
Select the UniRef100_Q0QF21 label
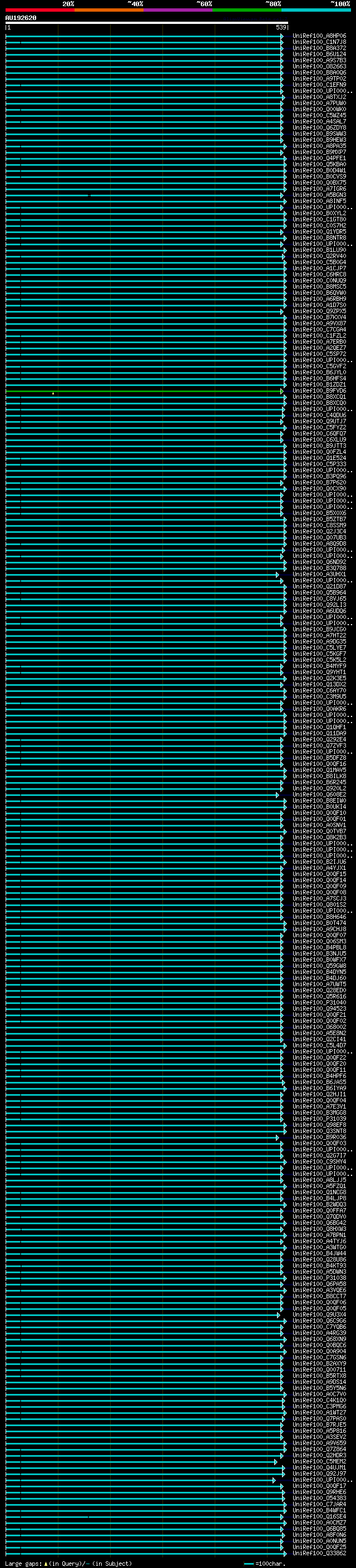coord(319,1015)
